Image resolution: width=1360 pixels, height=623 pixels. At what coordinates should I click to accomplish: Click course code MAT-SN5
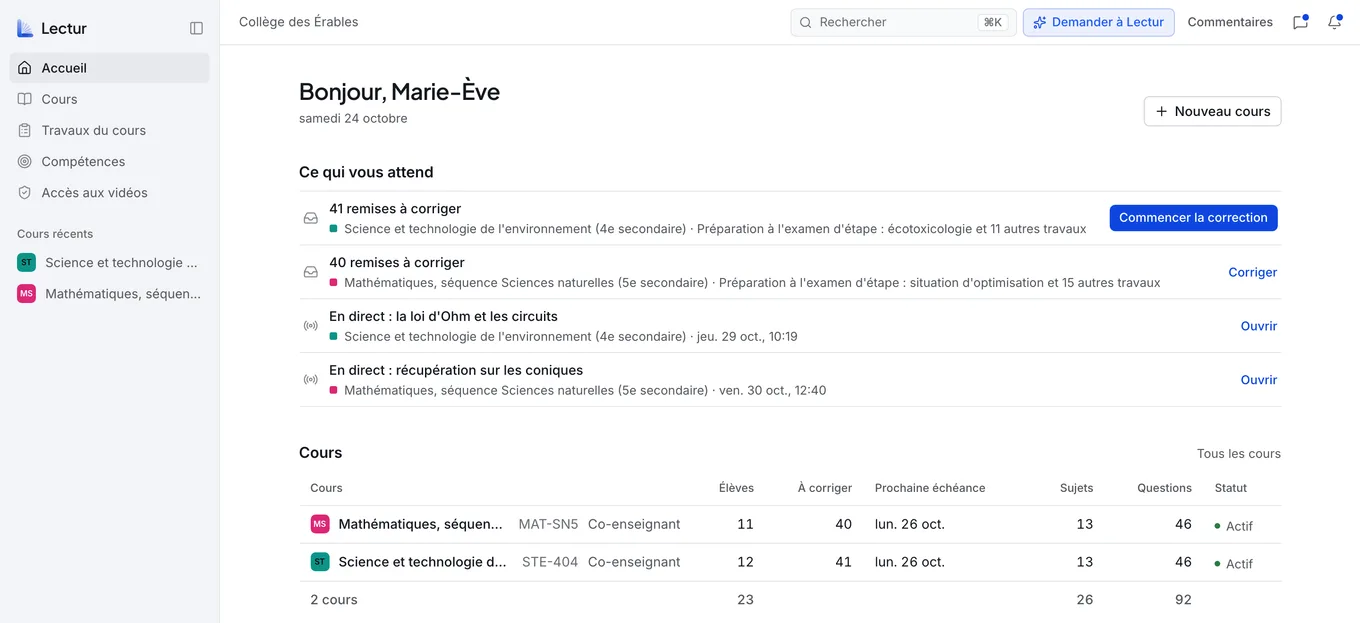(x=548, y=524)
